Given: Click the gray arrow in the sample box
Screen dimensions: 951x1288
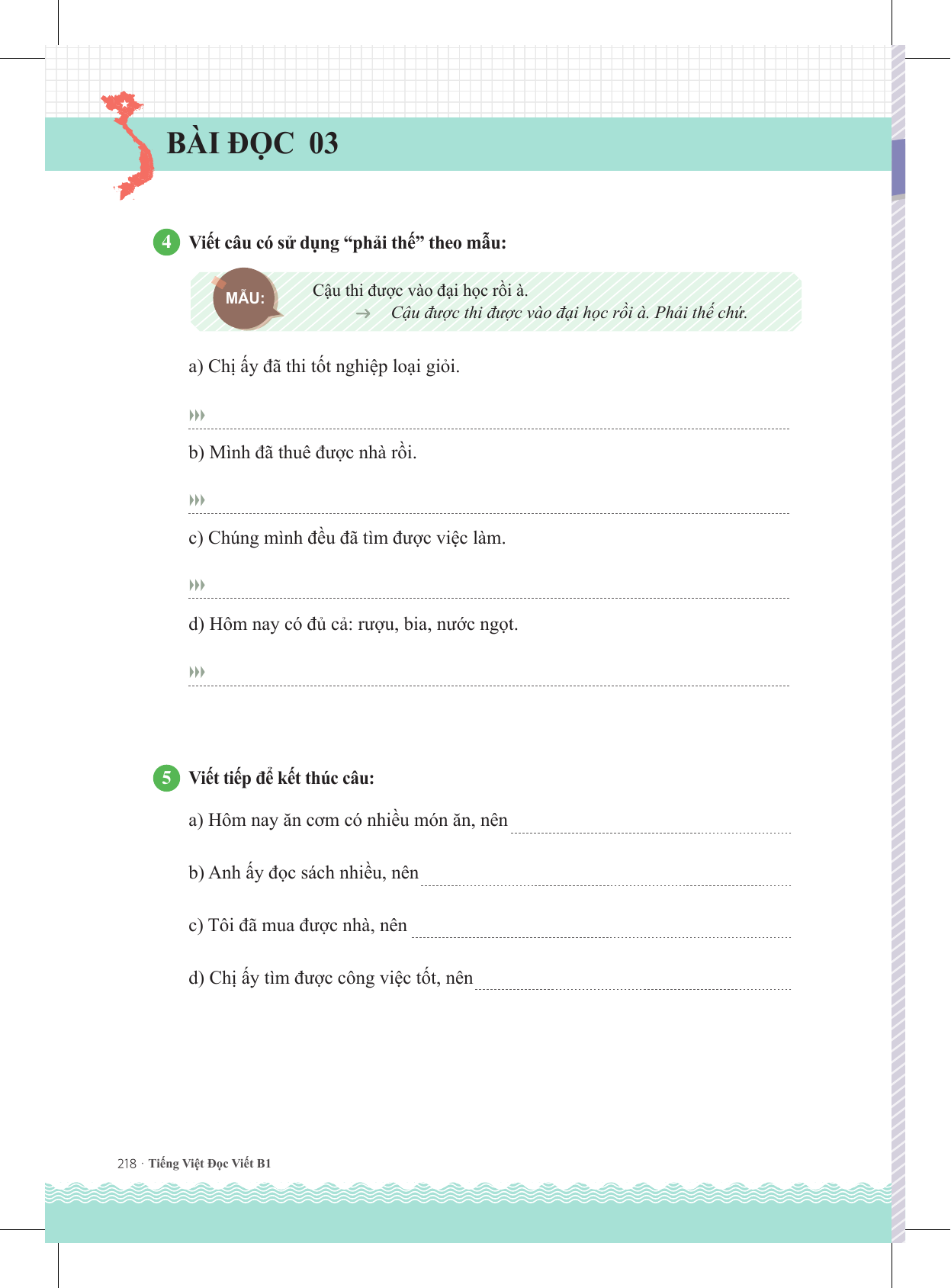Looking at the screenshot, I should click(363, 313).
